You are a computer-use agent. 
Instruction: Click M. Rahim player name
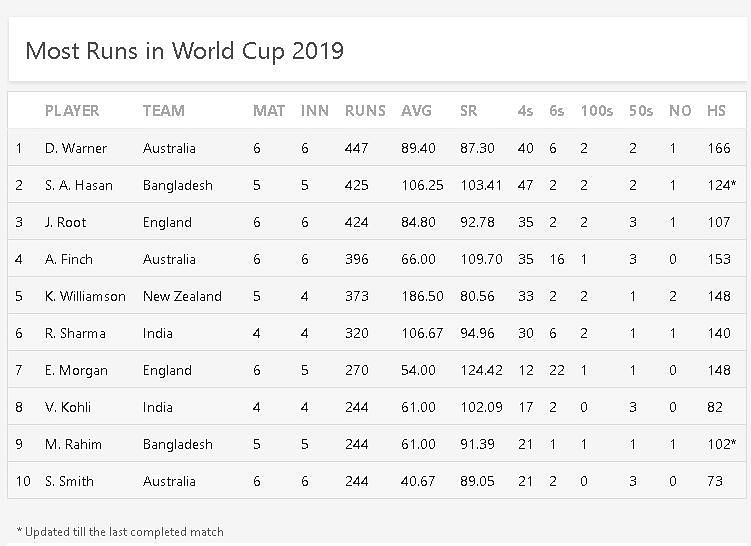coord(74,444)
